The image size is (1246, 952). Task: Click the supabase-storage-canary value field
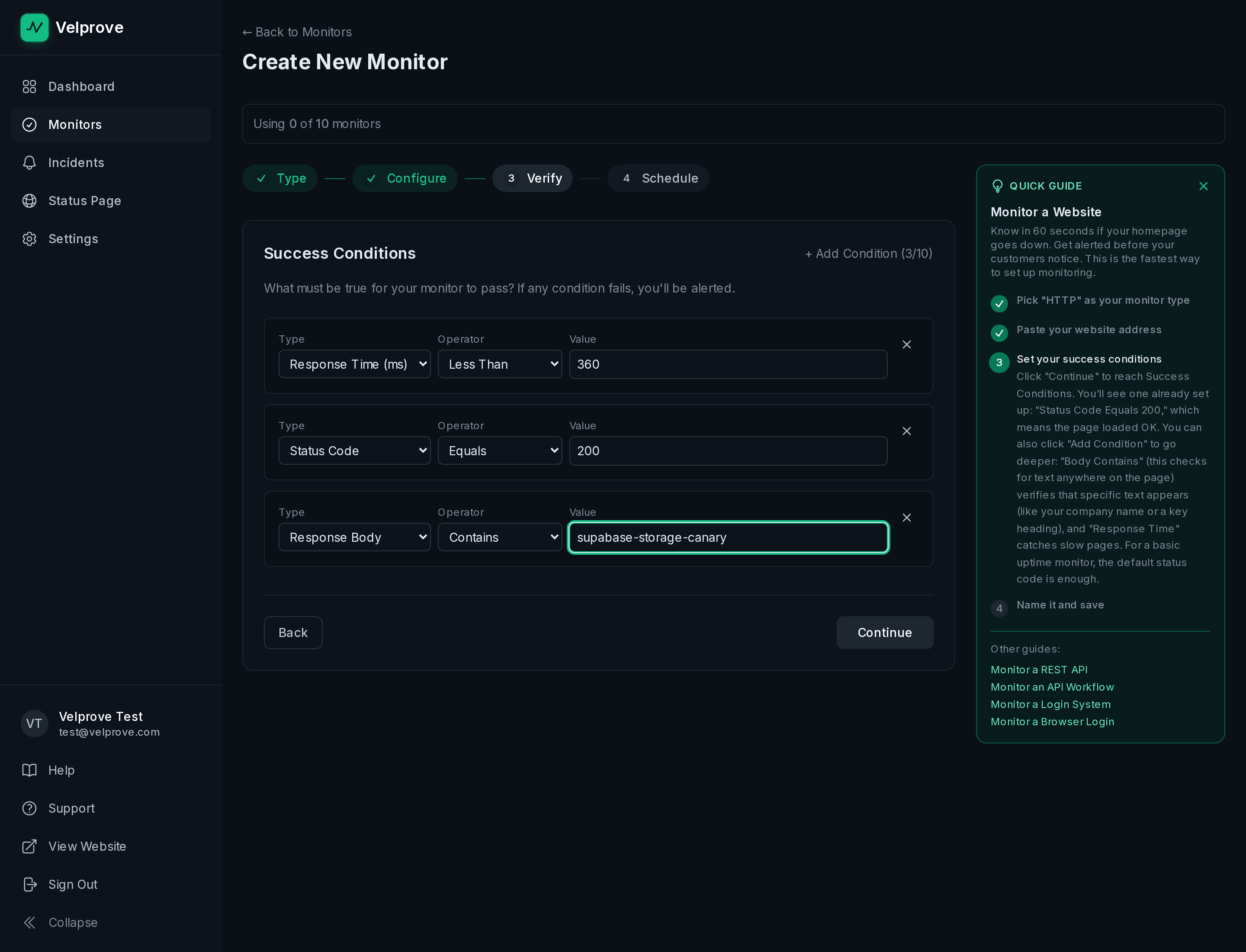(728, 537)
